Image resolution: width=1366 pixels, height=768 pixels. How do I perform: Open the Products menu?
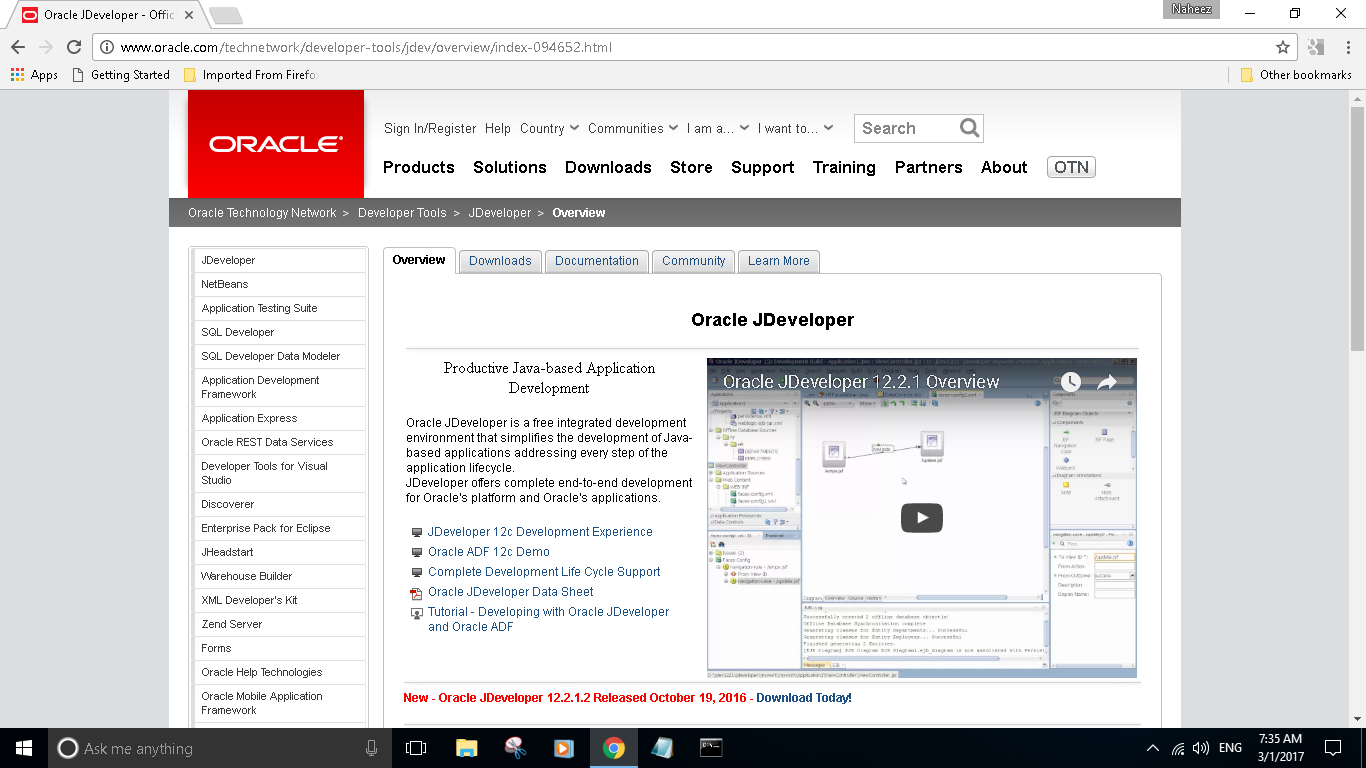tap(419, 167)
